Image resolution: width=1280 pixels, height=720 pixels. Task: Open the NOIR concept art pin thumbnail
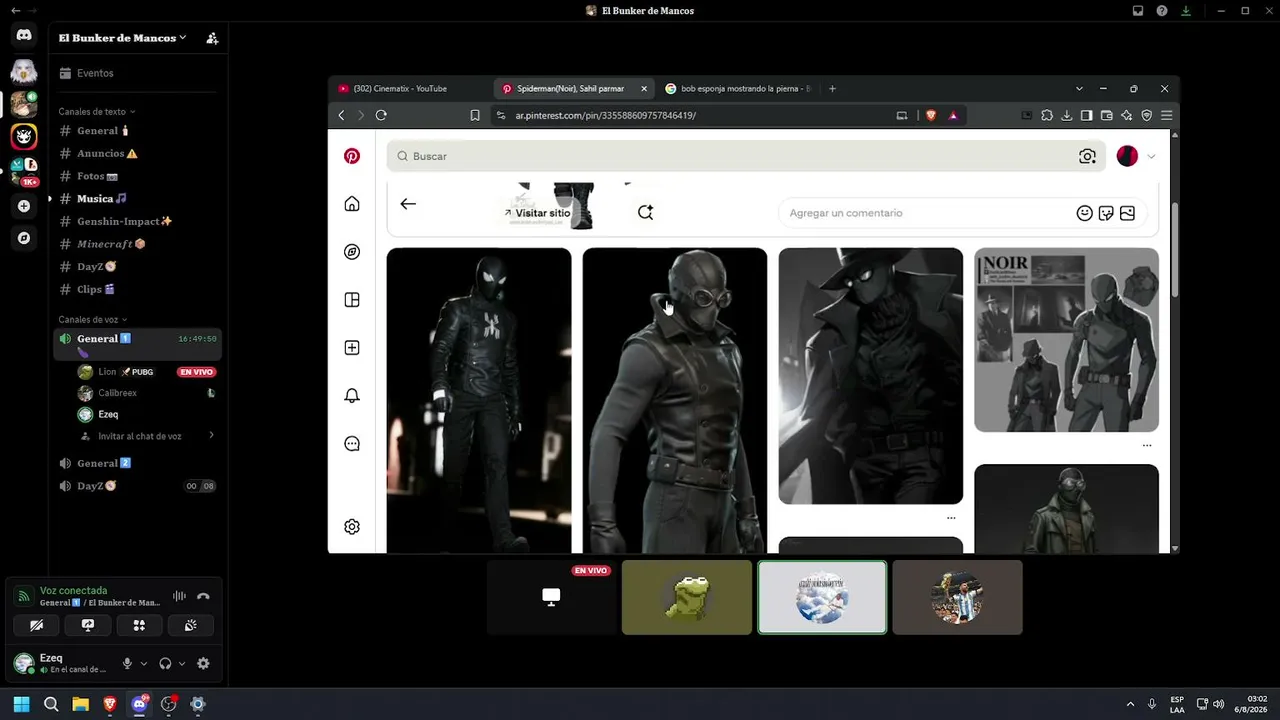(1066, 340)
